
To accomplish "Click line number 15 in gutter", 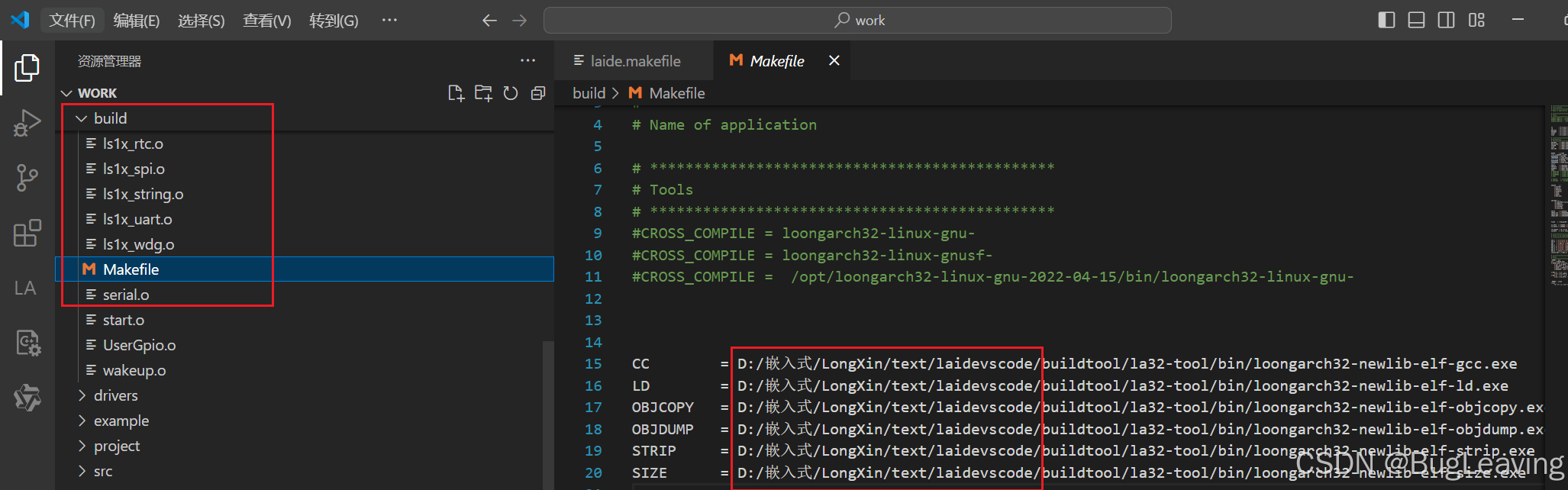I will pos(593,364).
